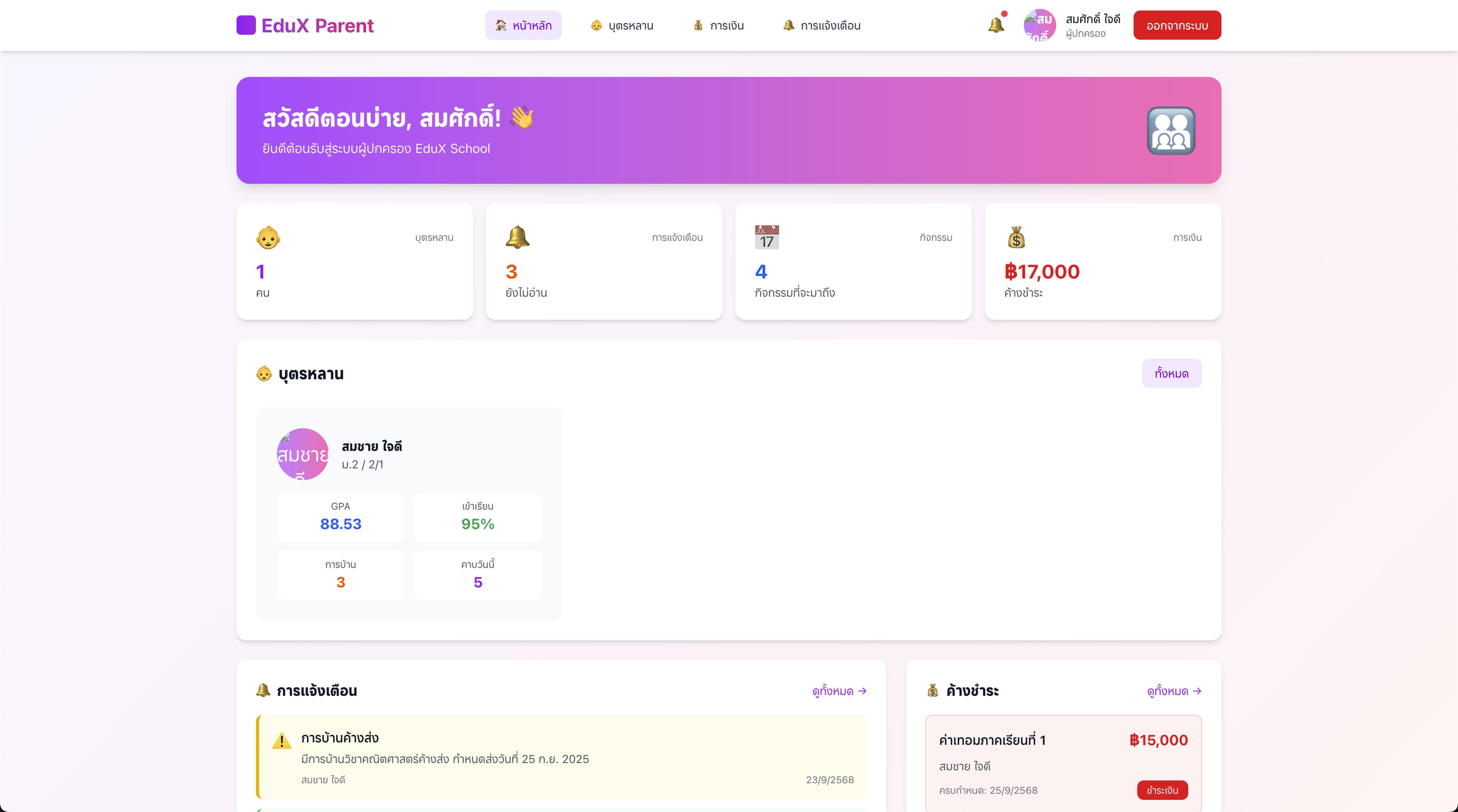Viewport: 1458px width, 812px height.
Task: Click the bell icon in การแจ้งเตือน stat card
Action: pyautogui.click(x=517, y=238)
